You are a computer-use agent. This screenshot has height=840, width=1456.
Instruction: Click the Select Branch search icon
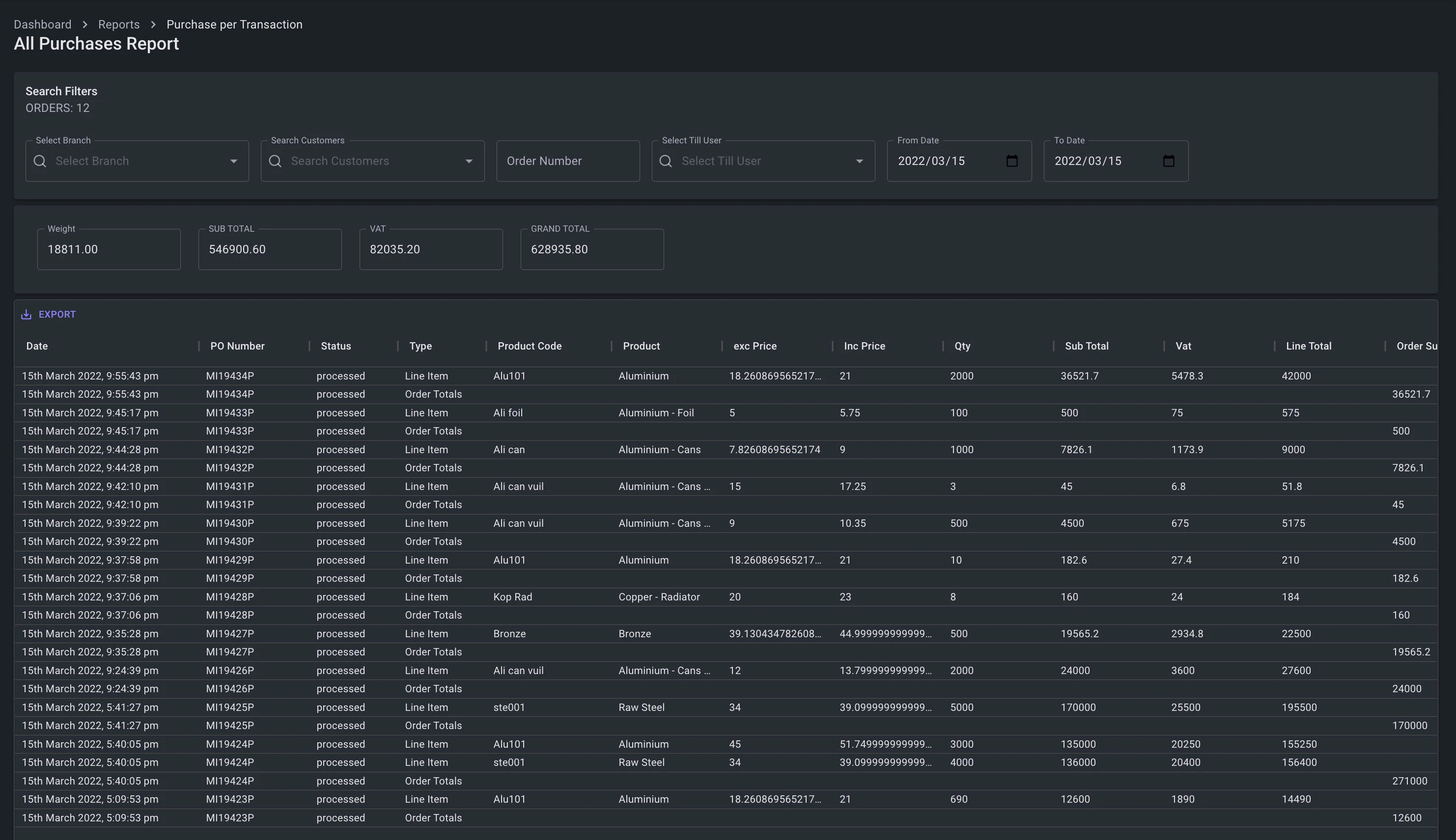[x=40, y=161]
